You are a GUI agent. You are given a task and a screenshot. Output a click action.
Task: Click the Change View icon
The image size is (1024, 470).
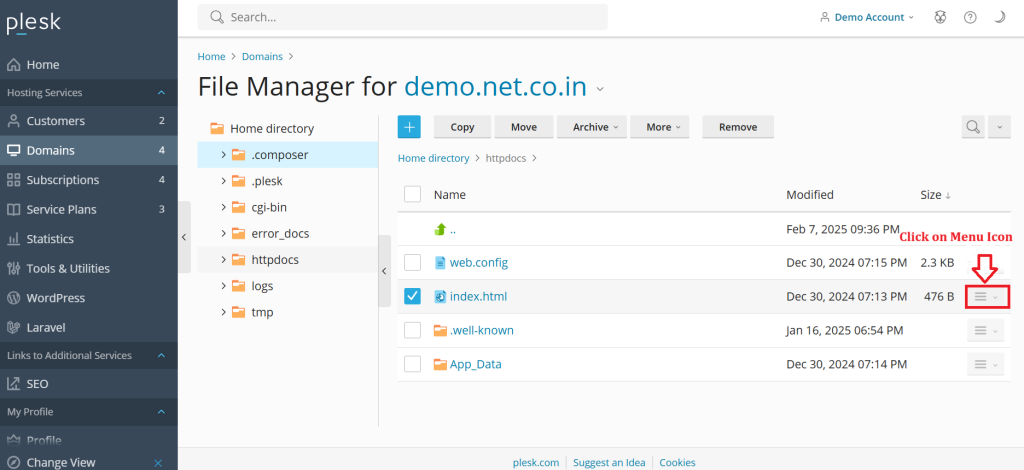(x=14, y=462)
